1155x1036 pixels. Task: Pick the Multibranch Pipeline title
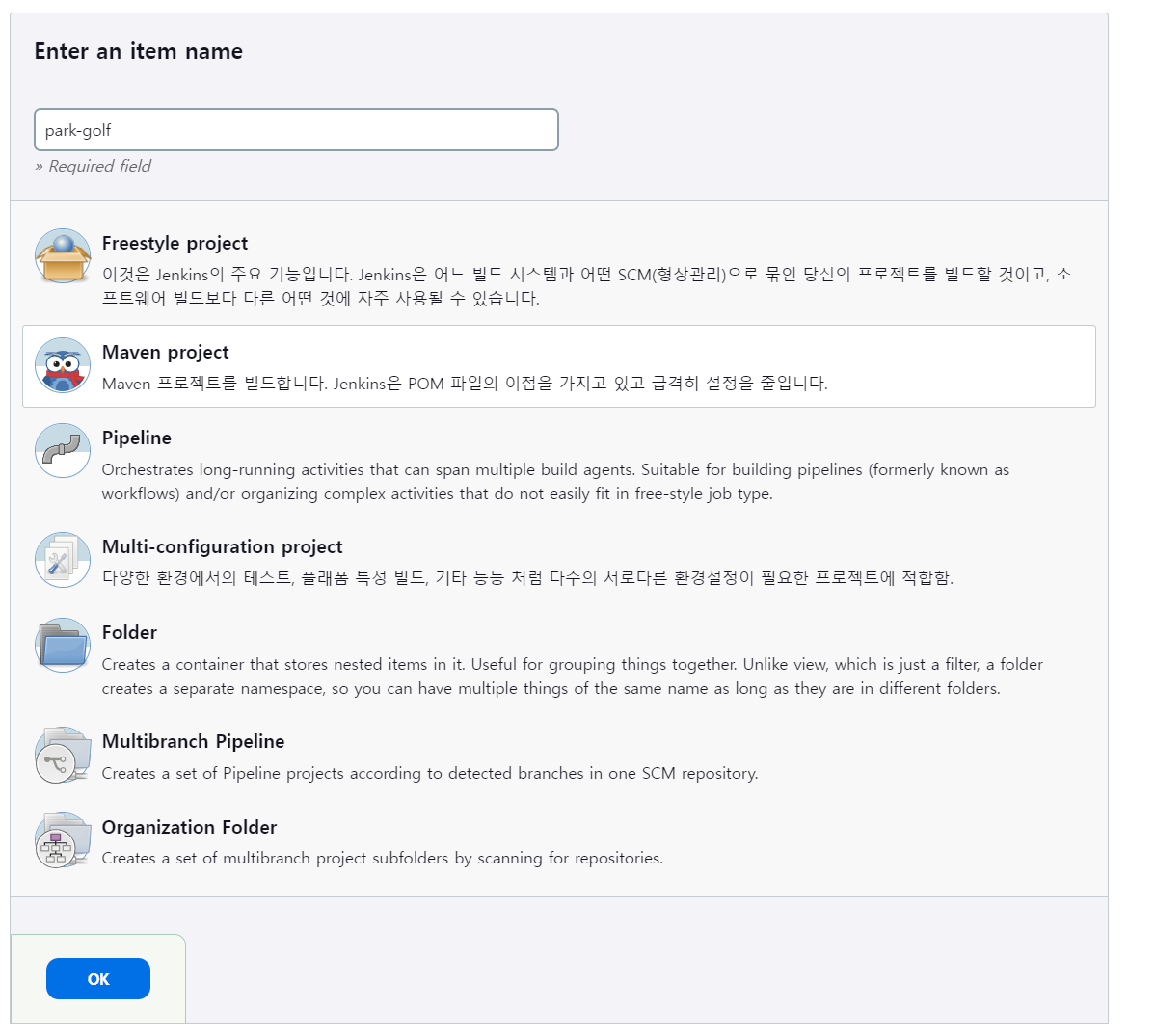(x=193, y=741)
